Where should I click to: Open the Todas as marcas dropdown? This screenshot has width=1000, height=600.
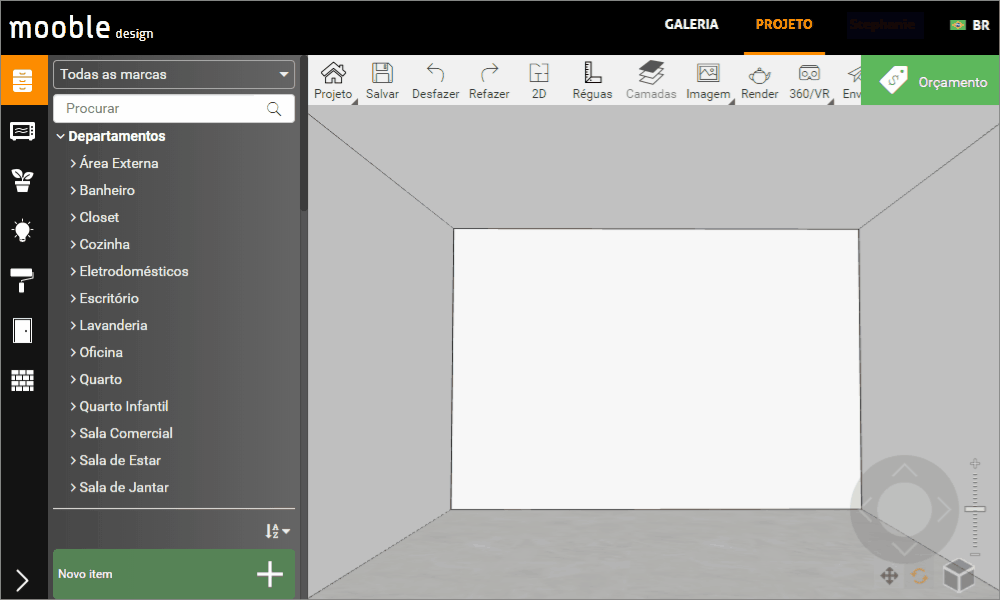coord(174,75)
